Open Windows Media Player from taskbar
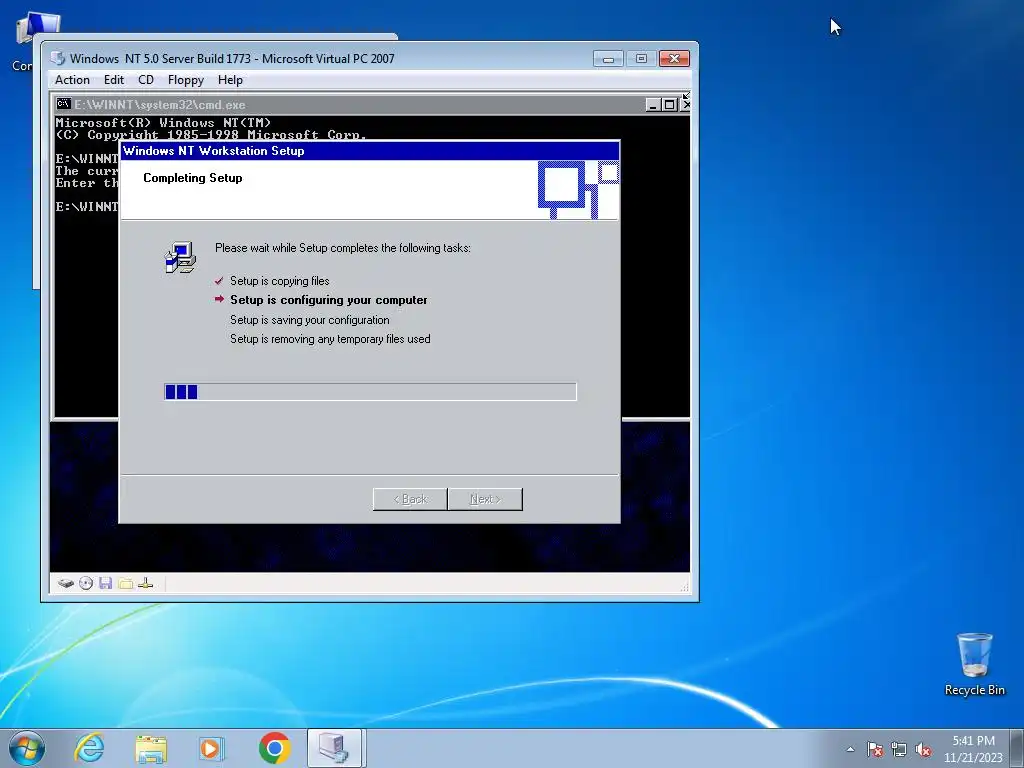Image resolution: width=1024 pixels, height=768 pixels. click(212, 748)
